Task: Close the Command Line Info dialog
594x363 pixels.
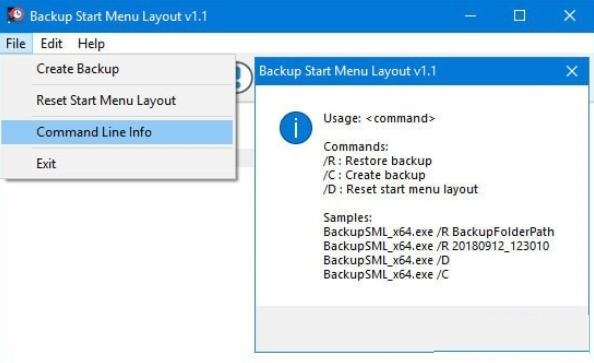Action: click(572, 71)
